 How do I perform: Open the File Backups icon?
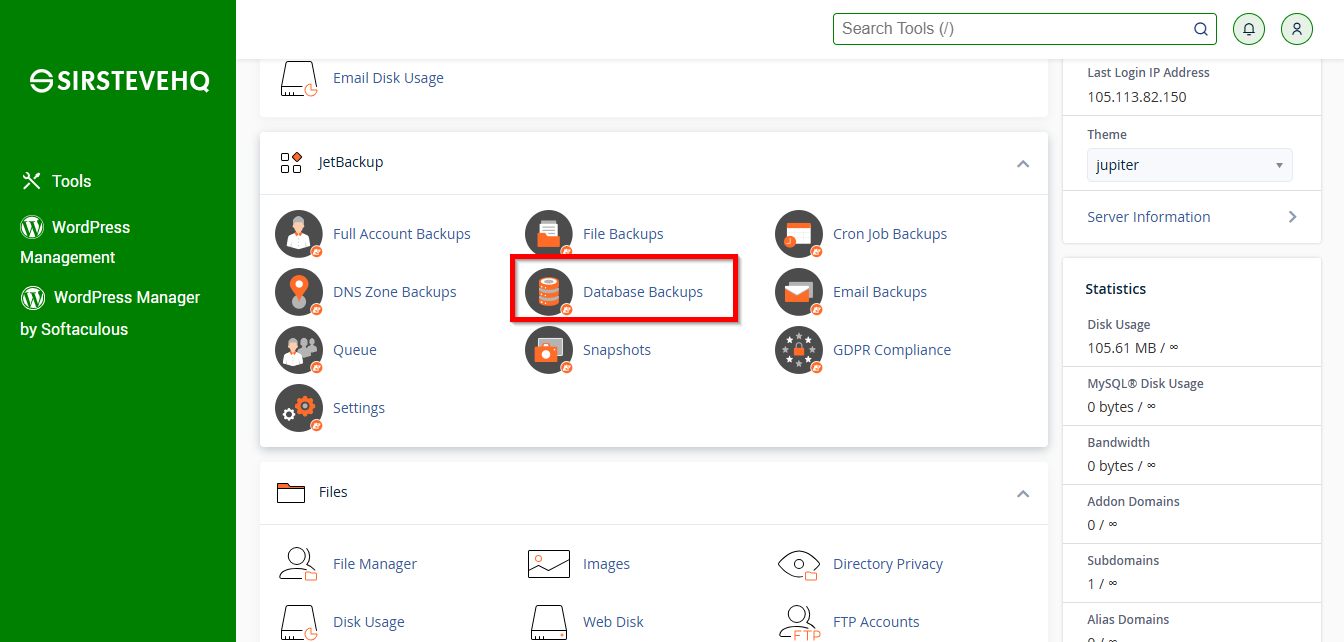(x=549, y=234)
